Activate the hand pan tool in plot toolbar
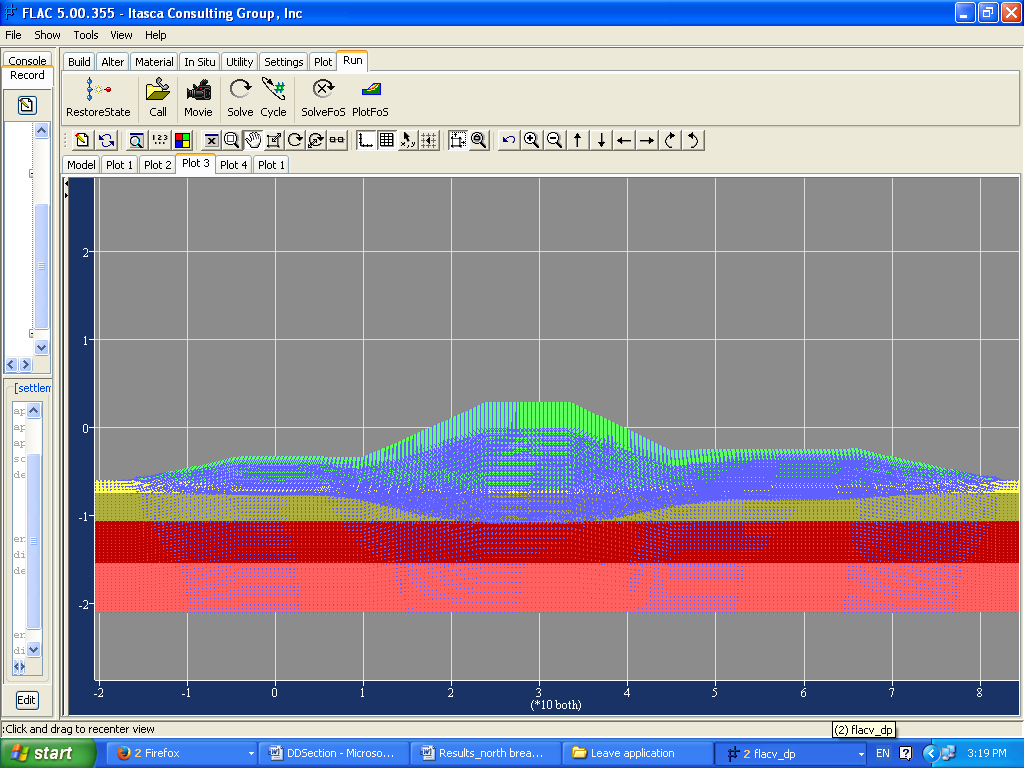 pos(253,140)
